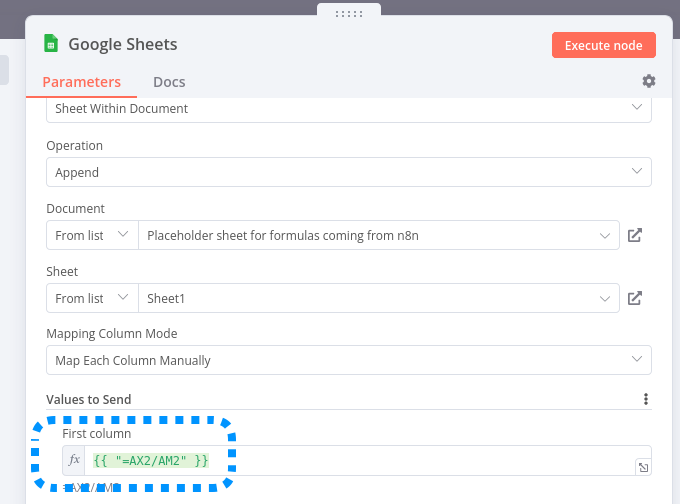
Task: Expand the Placeholder sheet document selector
Action: tap(378, 236)
